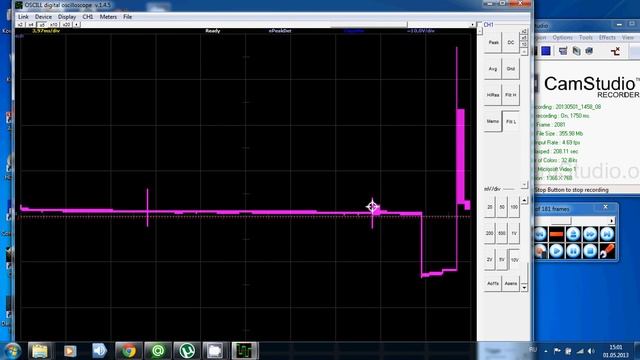Image resolution: width=640 pixels, height=360 pixels.
Task: Open wrench settings icon in player
Action: pos(607,251)
